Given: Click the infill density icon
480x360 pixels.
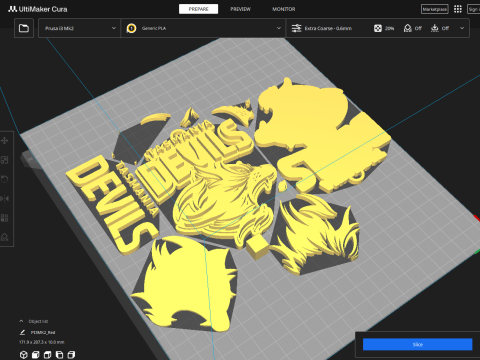Looking at the screenshot, I should click(378, 28).
